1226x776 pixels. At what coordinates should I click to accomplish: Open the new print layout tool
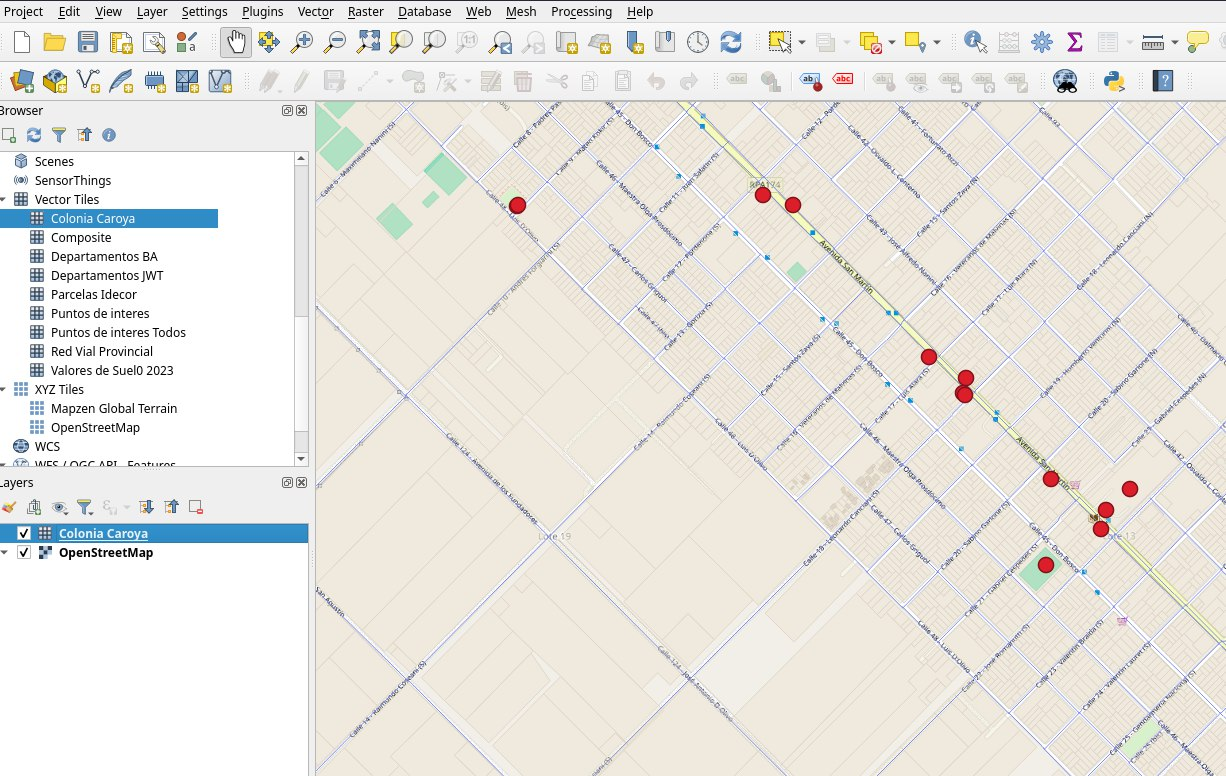(121, 42)
